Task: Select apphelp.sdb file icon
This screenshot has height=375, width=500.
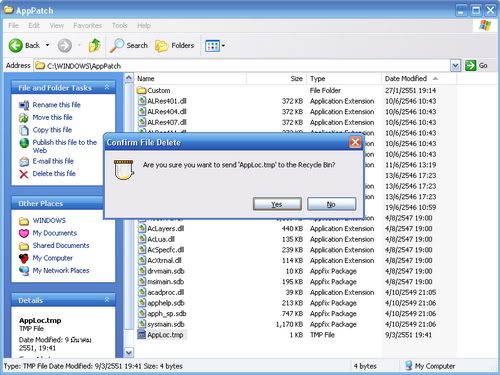Action: [x=142, y=303]
